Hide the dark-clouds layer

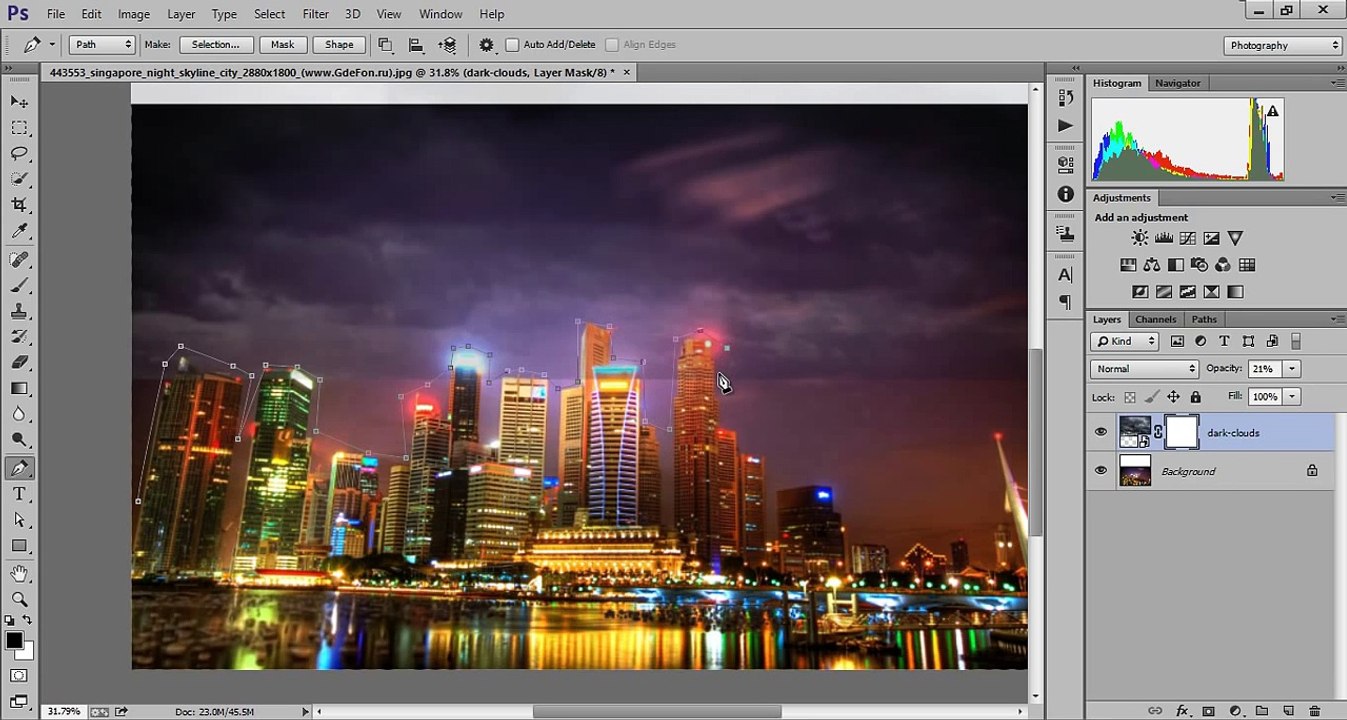click(1101, 433)
